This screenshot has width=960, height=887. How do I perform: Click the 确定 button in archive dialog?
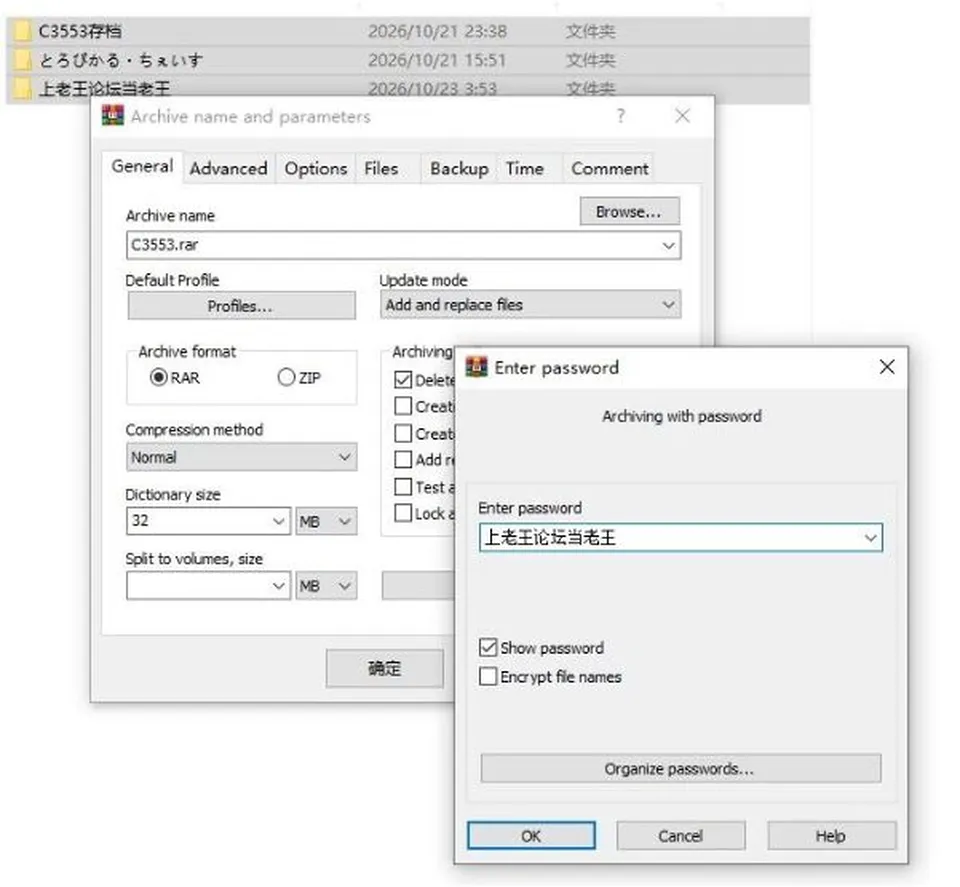tap(384, 668)
